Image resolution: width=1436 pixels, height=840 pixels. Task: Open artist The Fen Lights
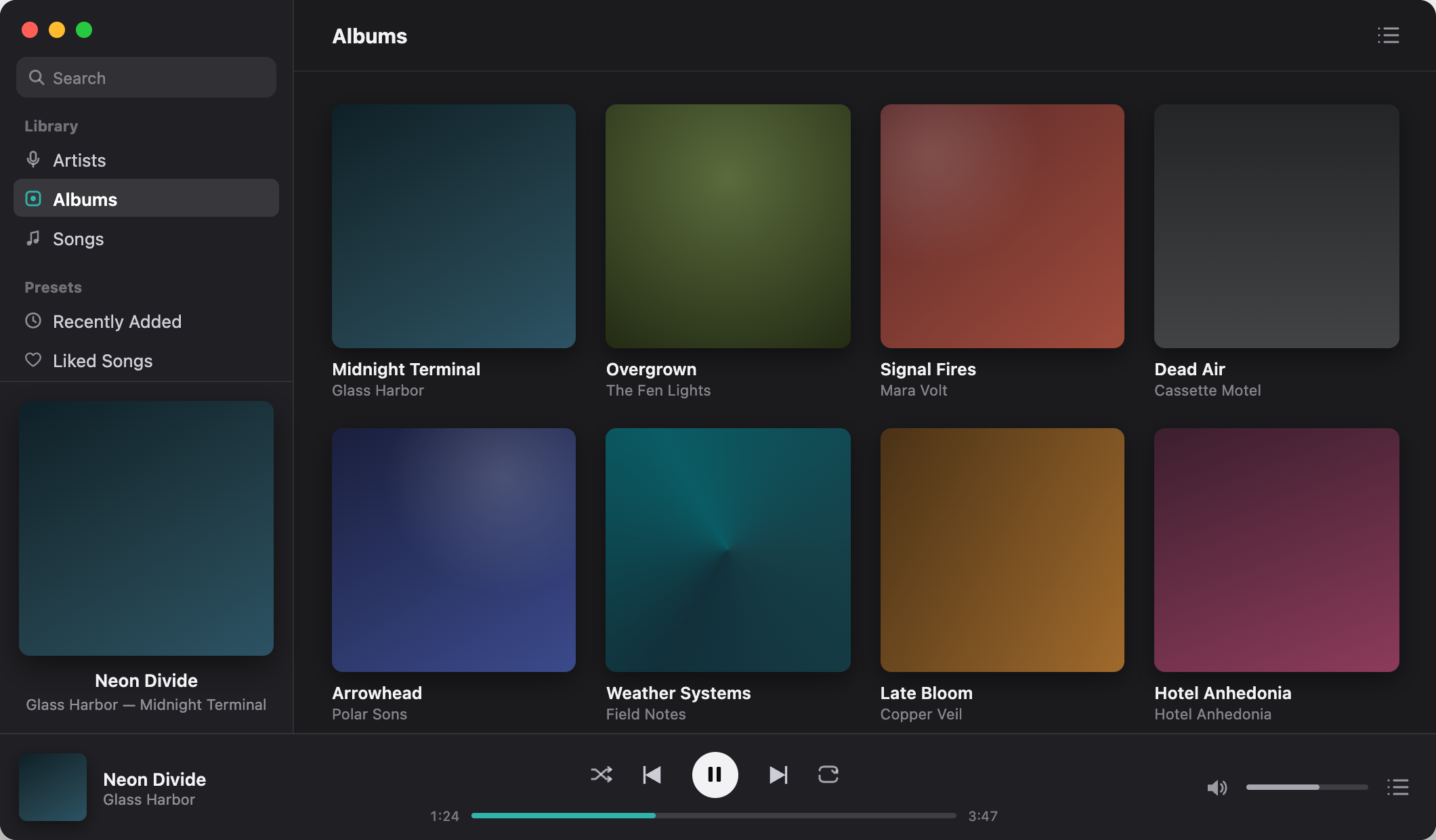658,390
